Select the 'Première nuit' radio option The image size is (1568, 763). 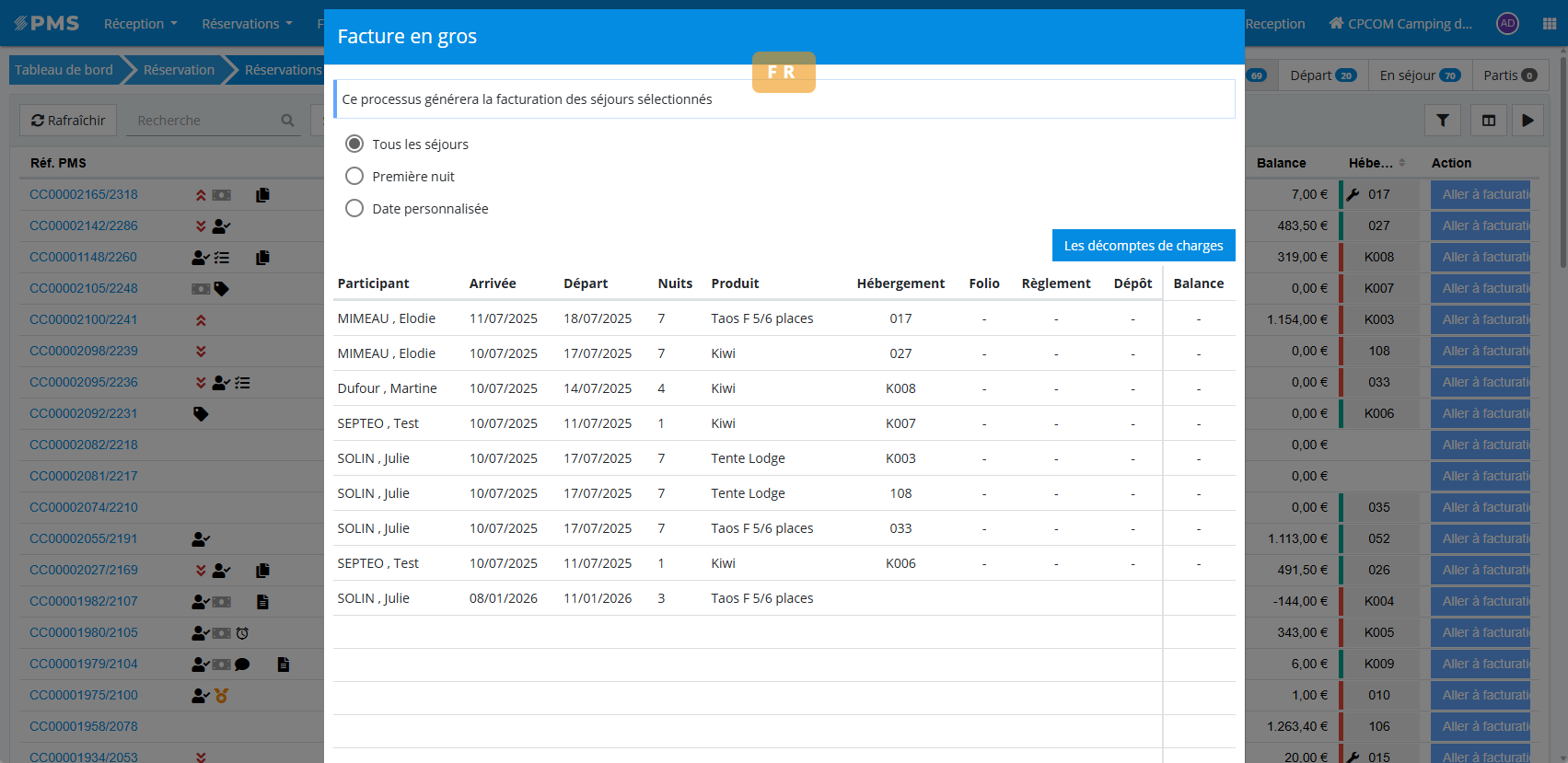354,176
